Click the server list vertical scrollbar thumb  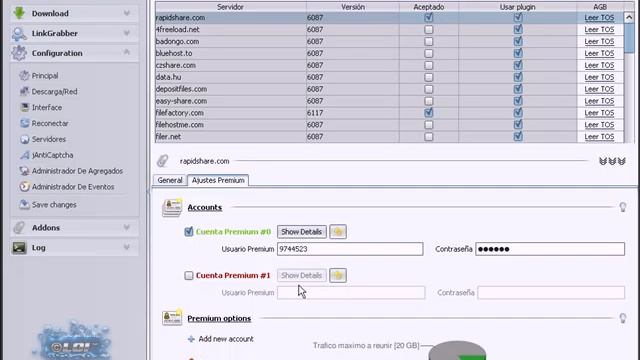[629, 38]
